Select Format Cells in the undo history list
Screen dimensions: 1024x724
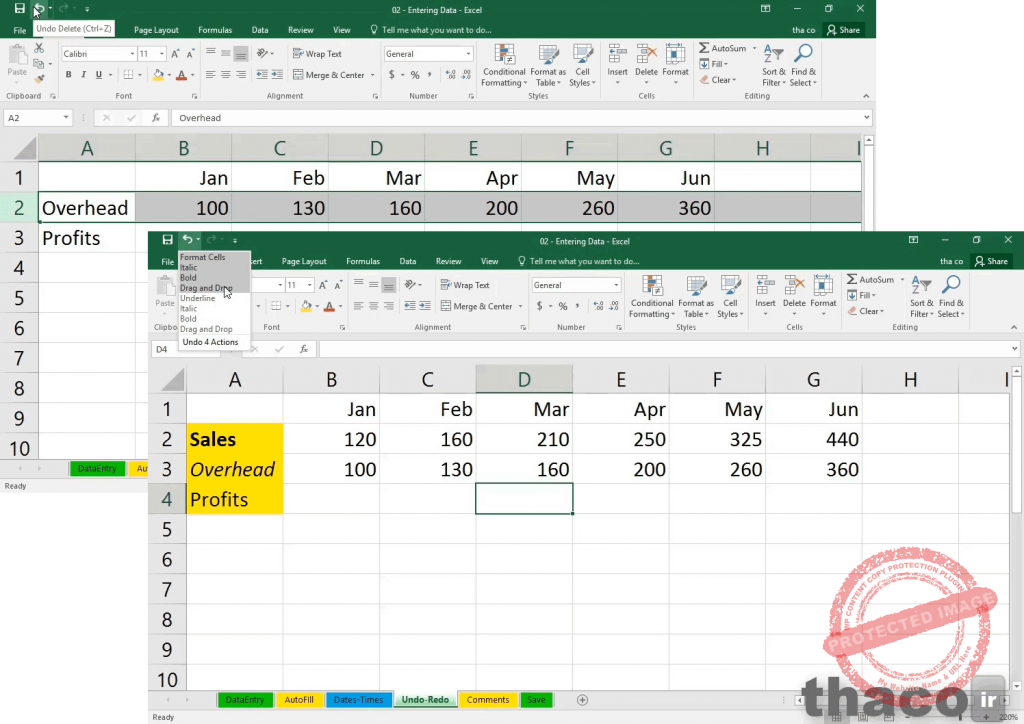click(203, 258)
